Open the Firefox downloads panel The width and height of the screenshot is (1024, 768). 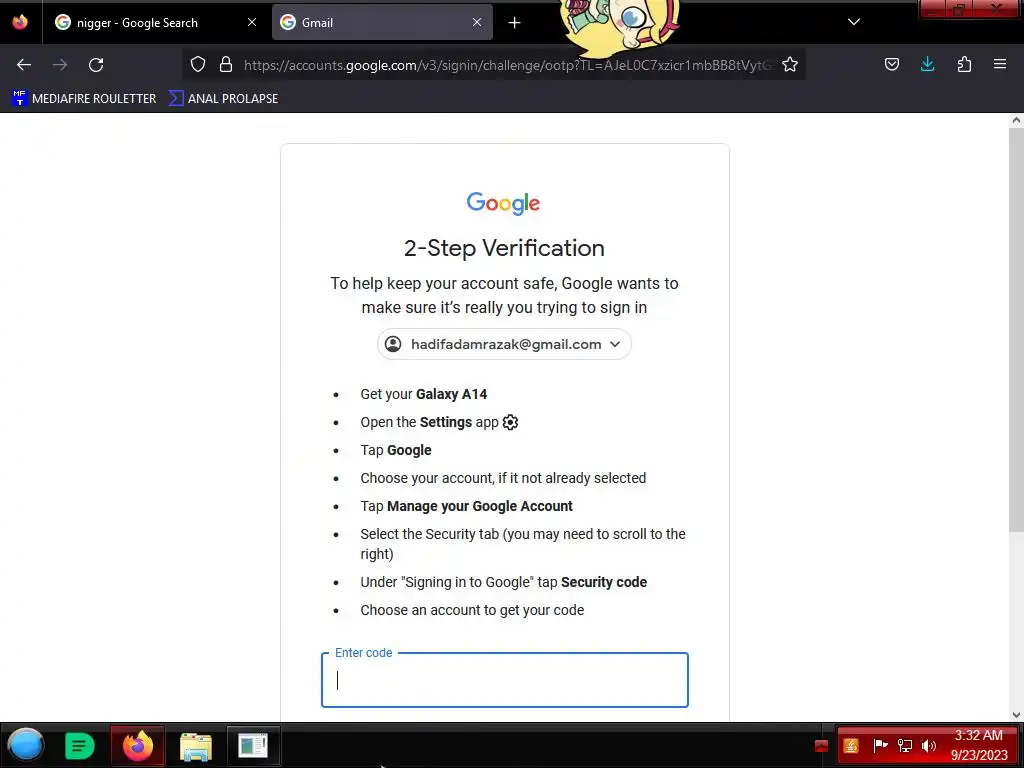[927, 64]
